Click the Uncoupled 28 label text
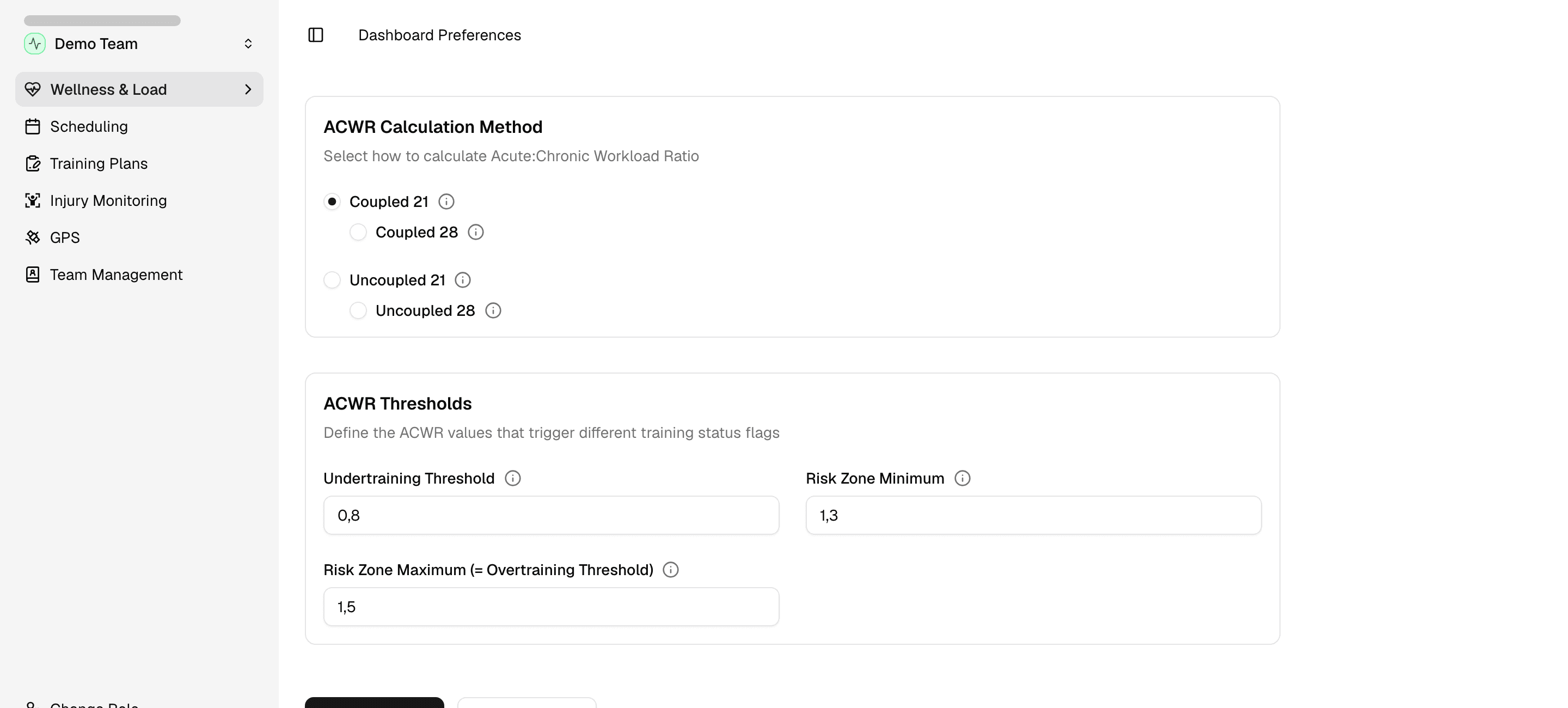The image size is (1568, 708). click(425, 310)
